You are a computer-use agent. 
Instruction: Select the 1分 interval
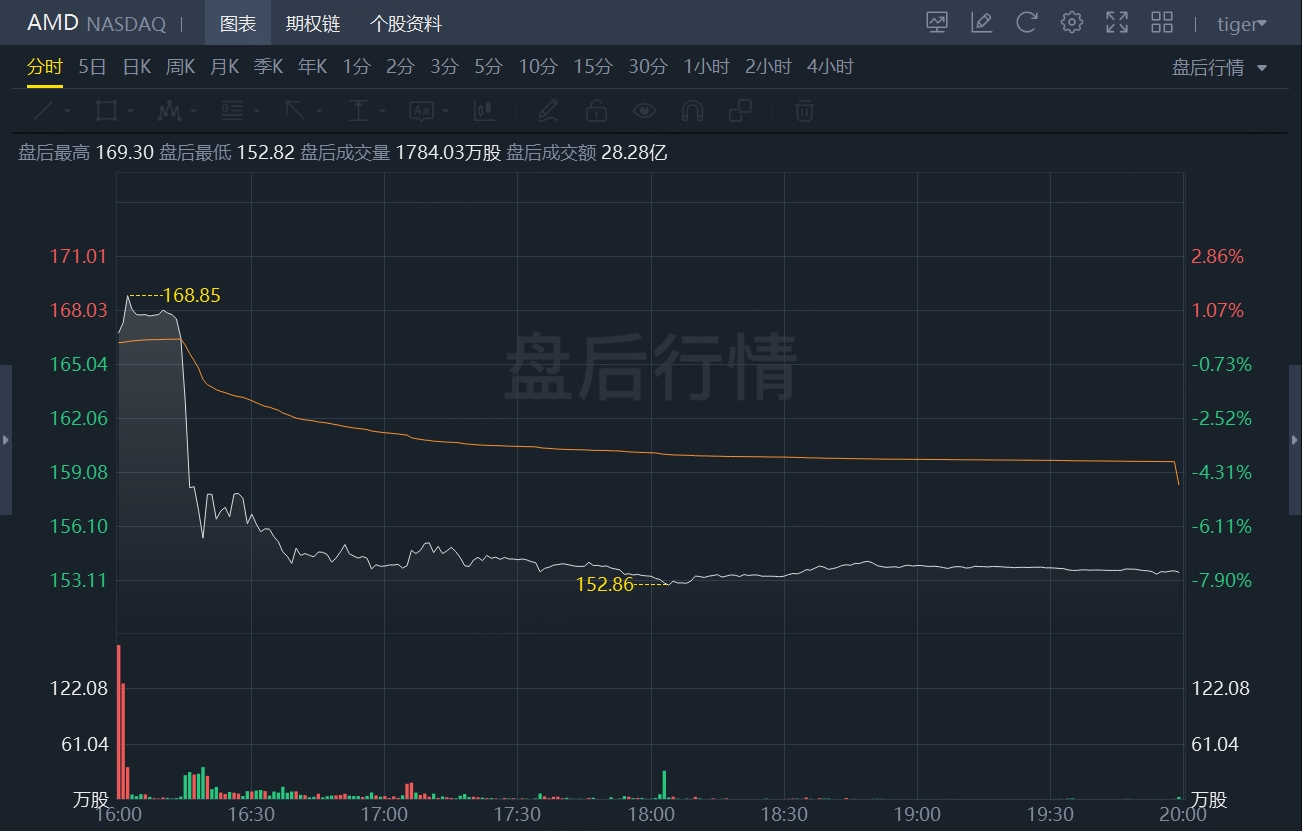pyautogui.click(x=356, y=67)
